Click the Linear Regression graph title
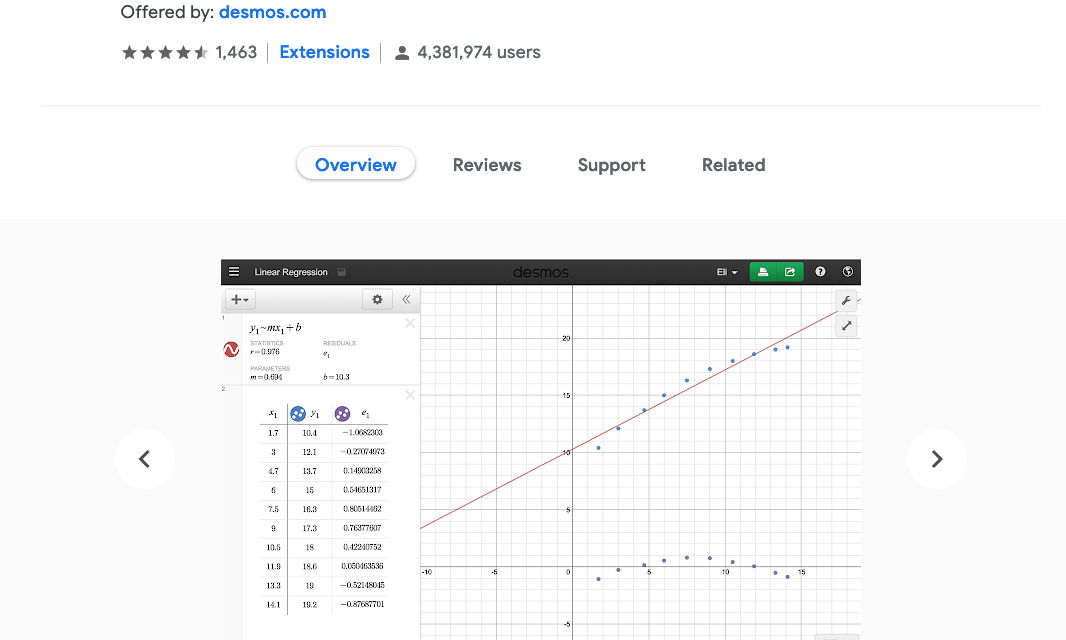Viewport: 1066px width, 640px height. point(291,272)
